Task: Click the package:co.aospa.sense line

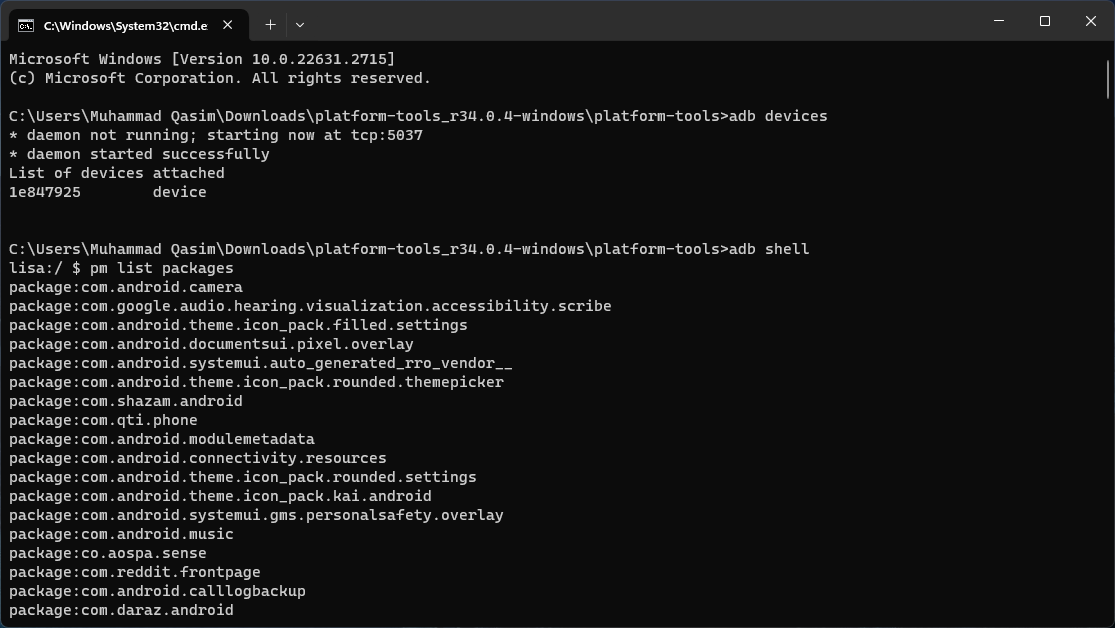Action: (x=108, y=553)
